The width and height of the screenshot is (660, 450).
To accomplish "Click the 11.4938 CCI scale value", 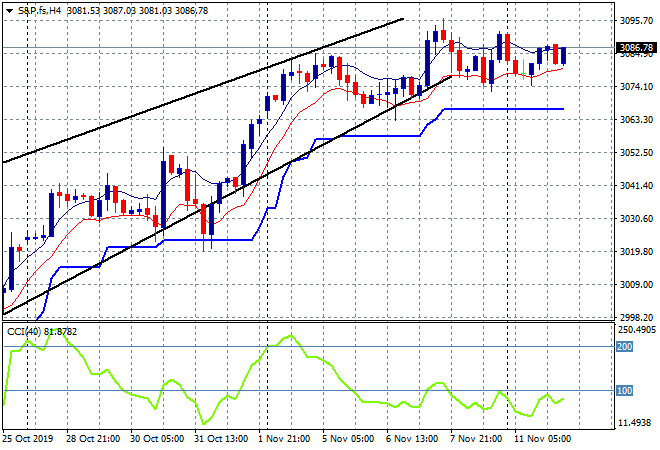I will [635, 422].
